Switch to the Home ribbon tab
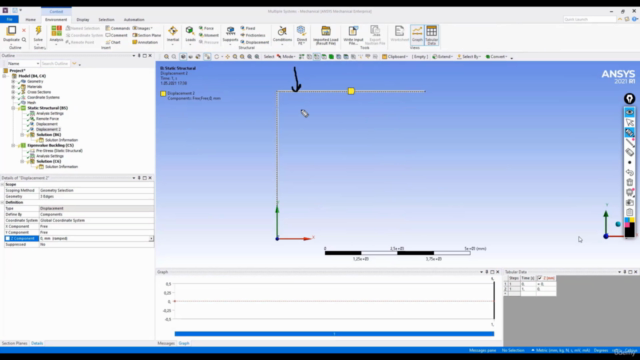 point(31,20)
